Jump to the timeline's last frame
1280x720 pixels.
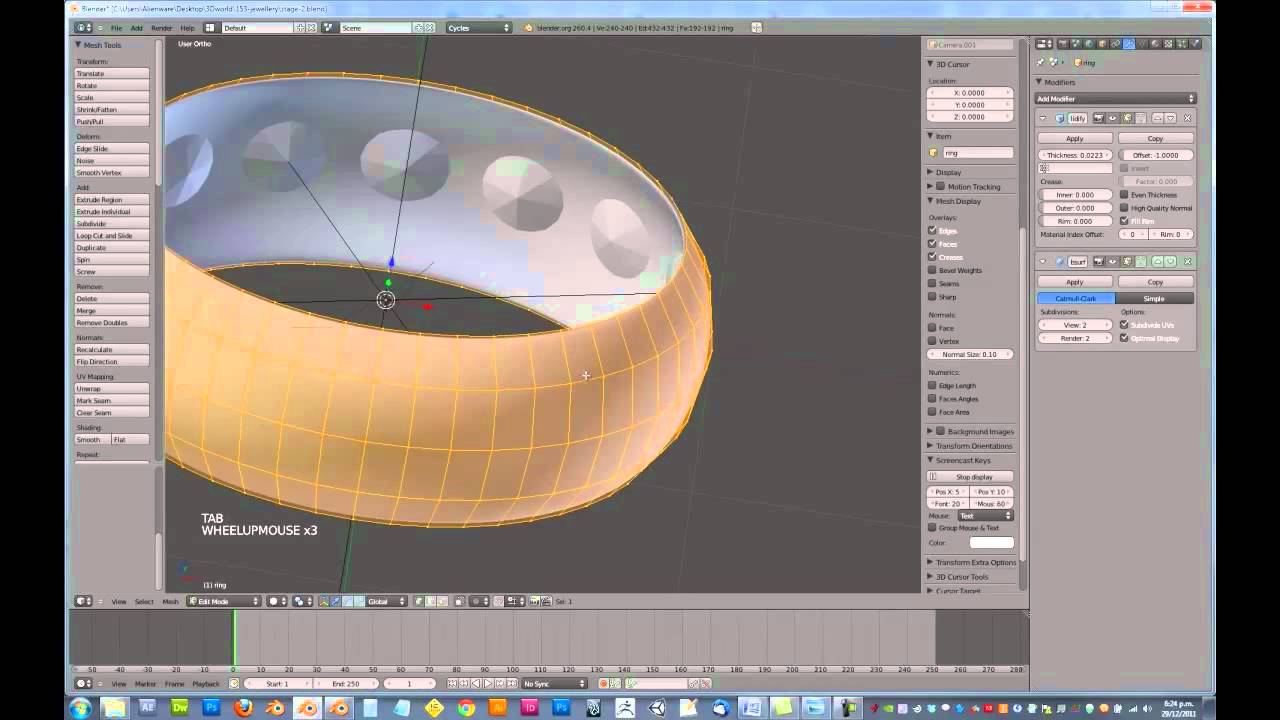pos(512,684)
